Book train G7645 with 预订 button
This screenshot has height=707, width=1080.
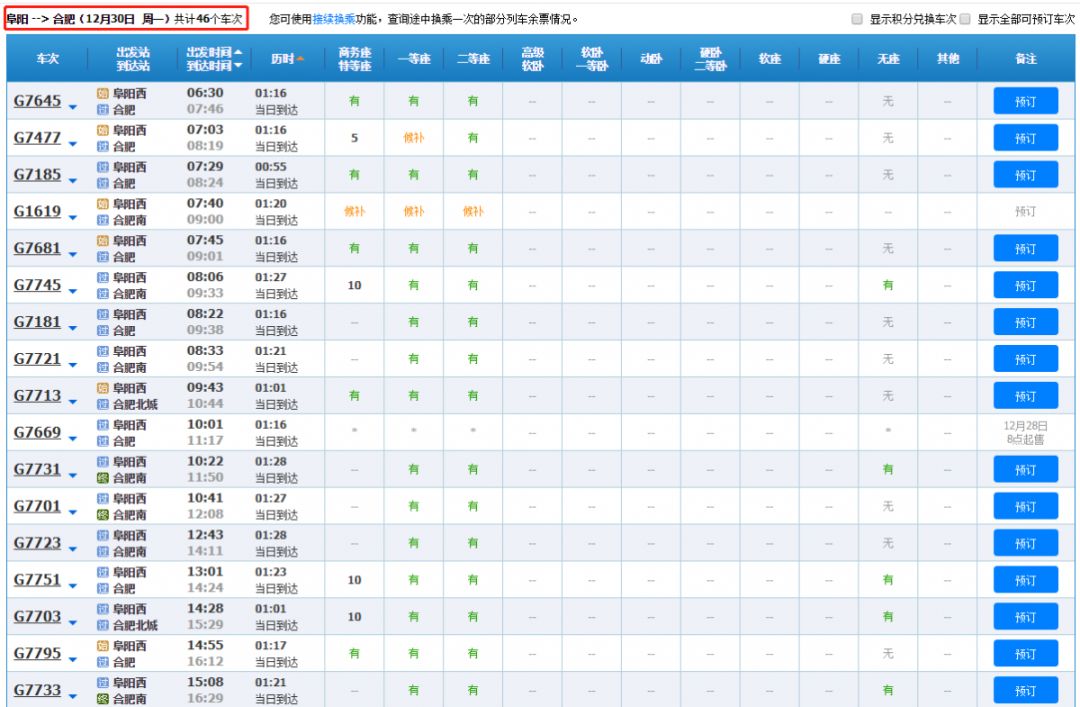tap(1025, 101)
